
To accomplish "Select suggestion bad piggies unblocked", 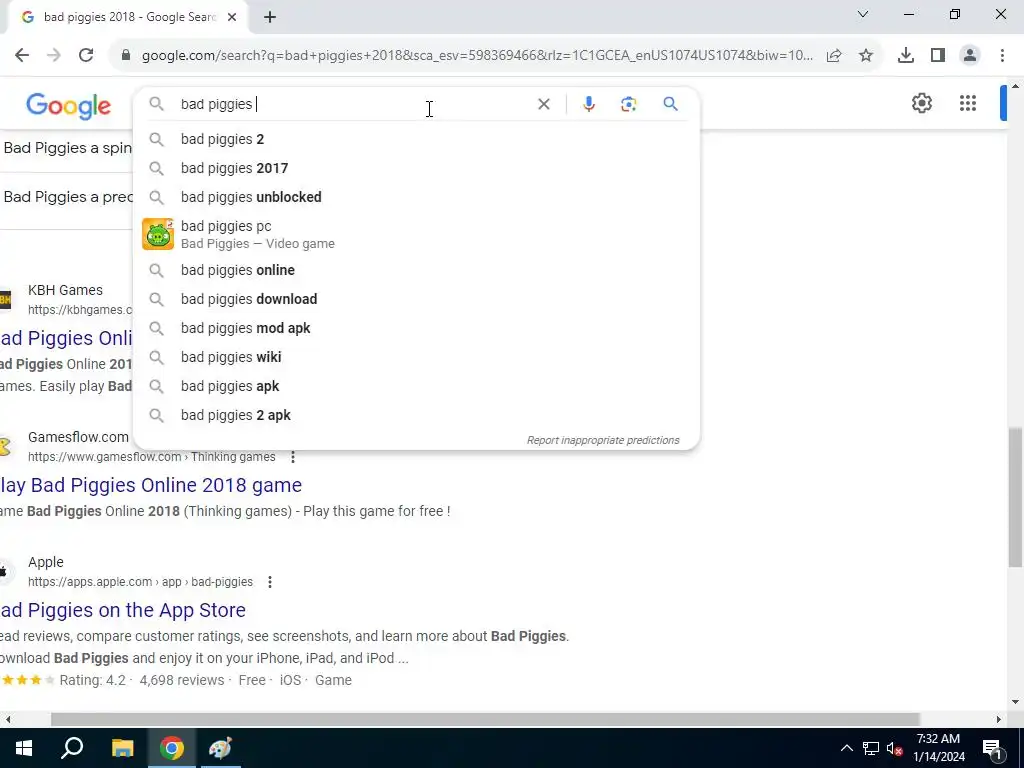I will [416, 197].
